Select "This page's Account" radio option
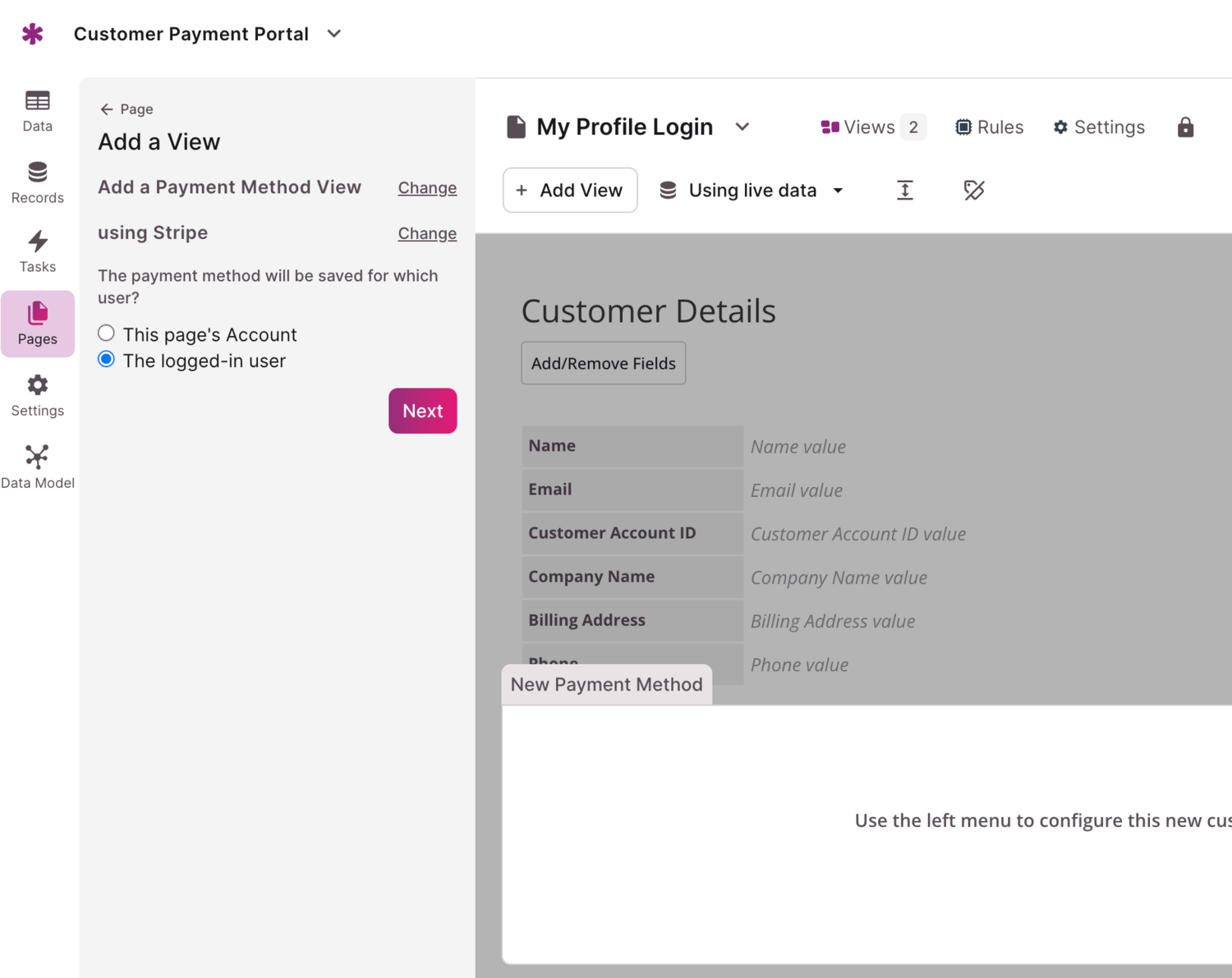Image resolution: width=1232 pixels, height=978 pixels. [x=106, y=333]
